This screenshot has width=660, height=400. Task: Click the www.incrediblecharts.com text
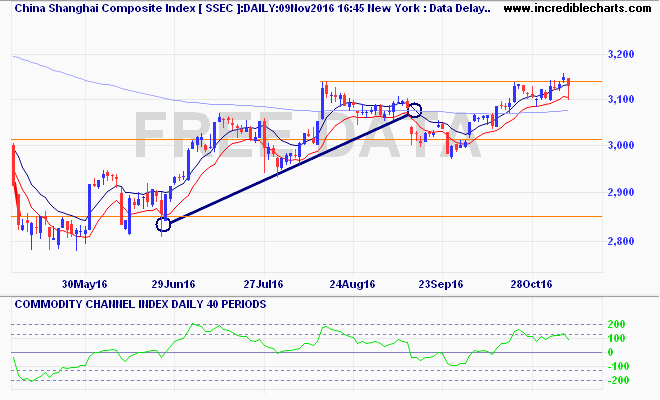point(578,8)
